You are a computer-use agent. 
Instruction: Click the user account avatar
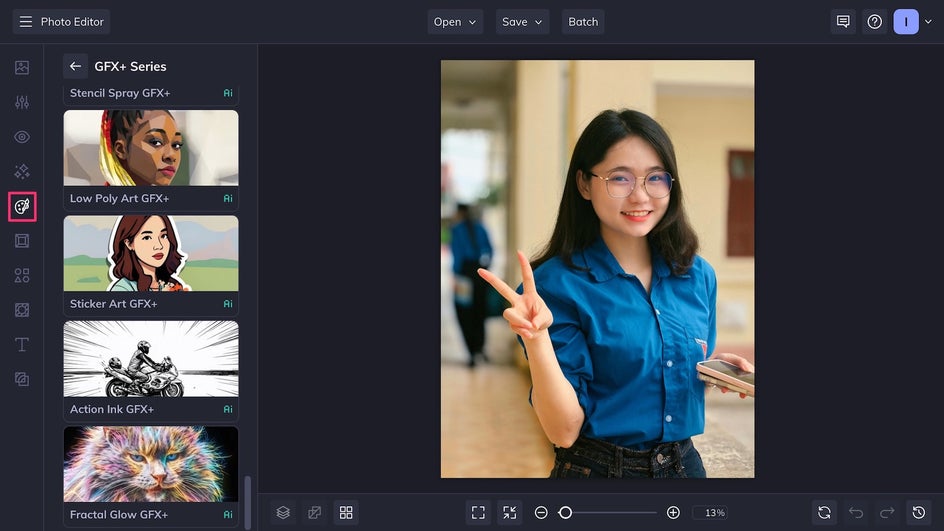pos(905,22)
